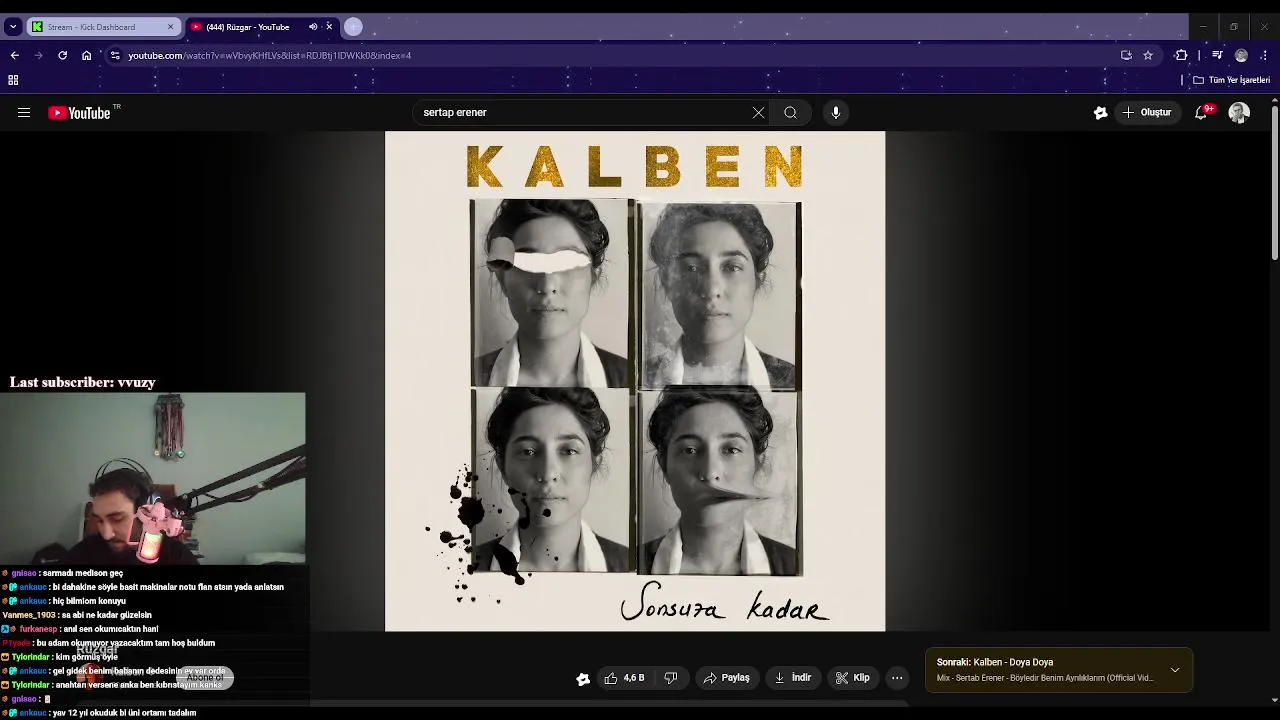Viewport: 1280px width, 720px height.
Task: Go back in browser history
Action: (14, 56)
